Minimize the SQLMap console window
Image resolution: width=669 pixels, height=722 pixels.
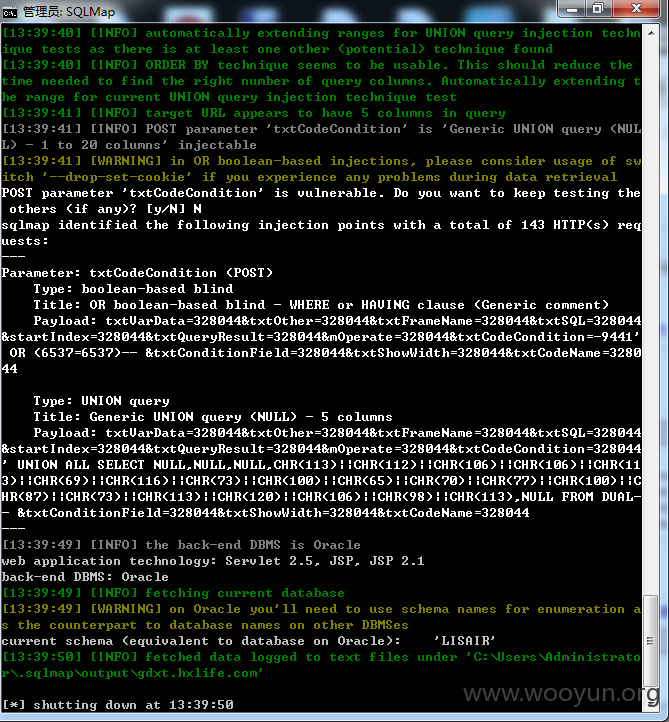click(572, 9)
